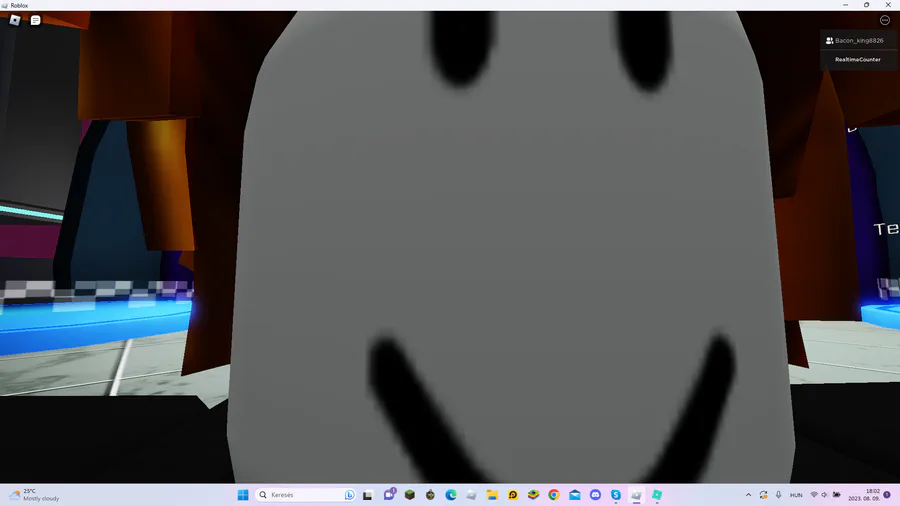Open the three-dots options menu

pyautogui.click(x=885, y=20)
